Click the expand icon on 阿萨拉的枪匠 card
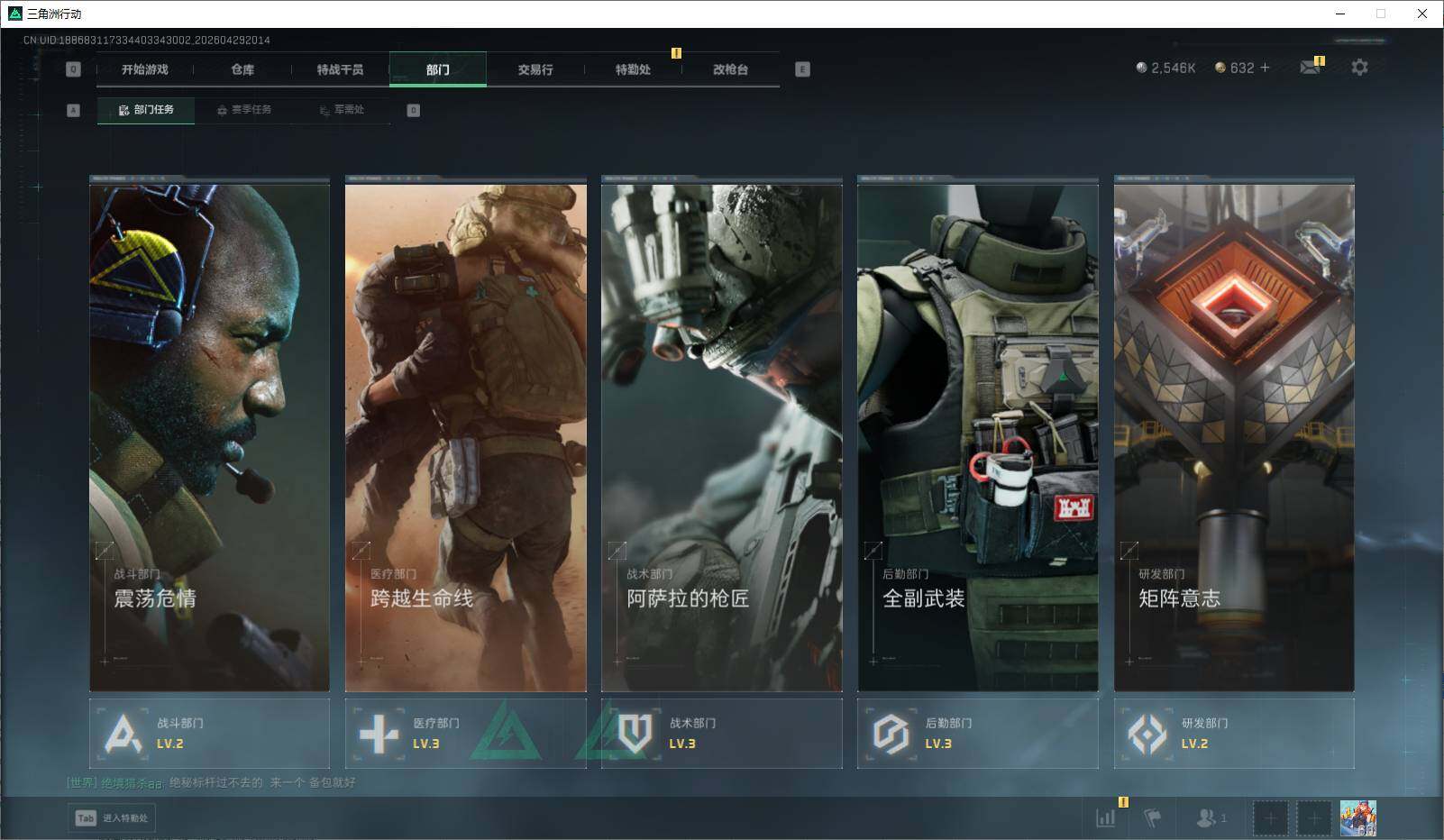The height and width of the screenshot is (840, 1444). click(617, 550)
